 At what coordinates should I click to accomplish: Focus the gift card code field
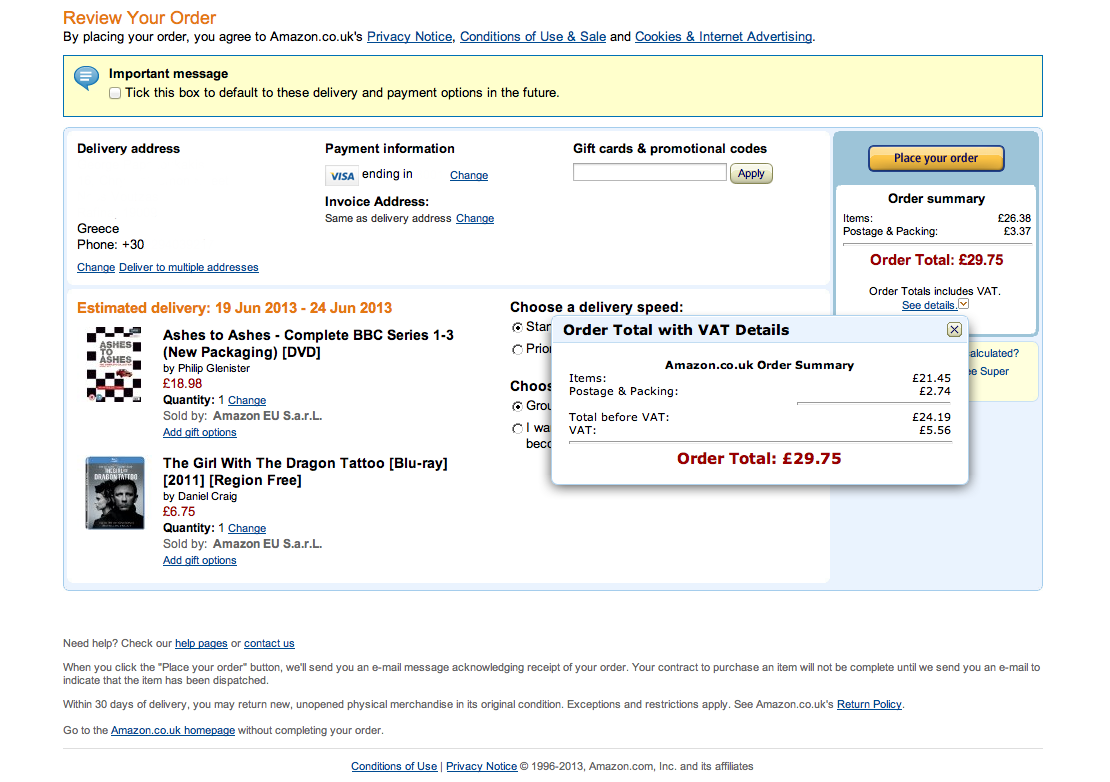click(650, 172)
